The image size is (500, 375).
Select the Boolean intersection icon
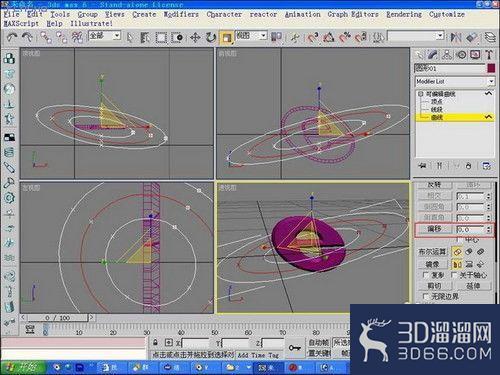480,252
